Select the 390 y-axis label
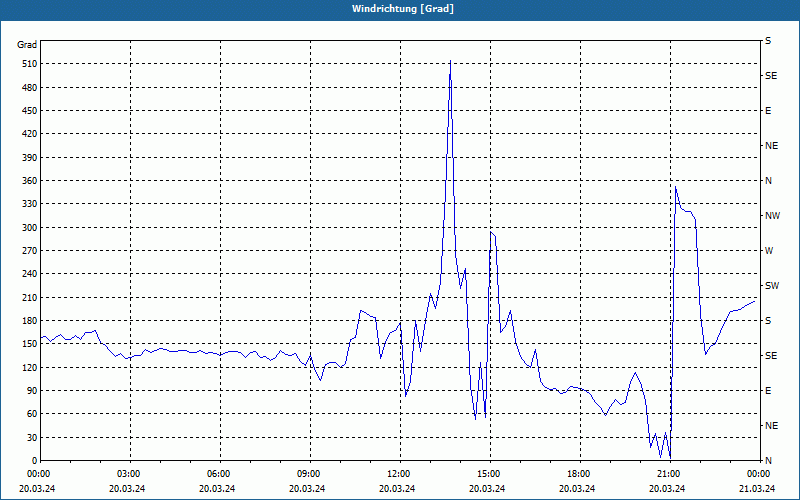This screenshot has height=500, width=800. tap(31, 158)
